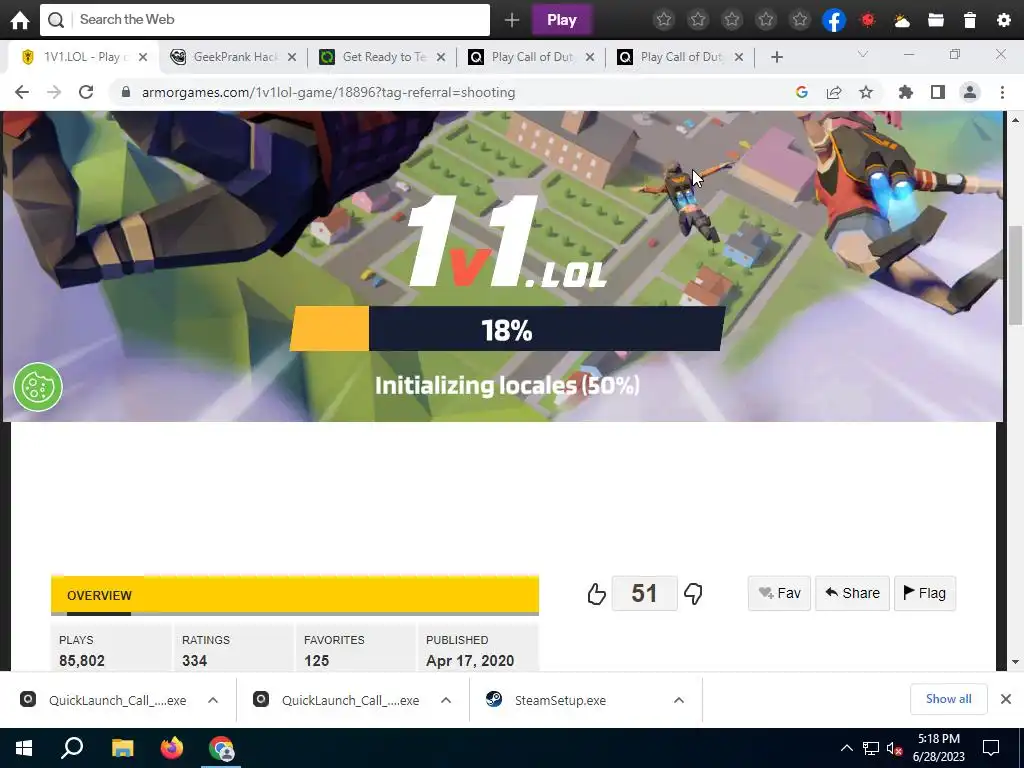Expand options for SteamSetup.exe download

click(x=679, y=700)
